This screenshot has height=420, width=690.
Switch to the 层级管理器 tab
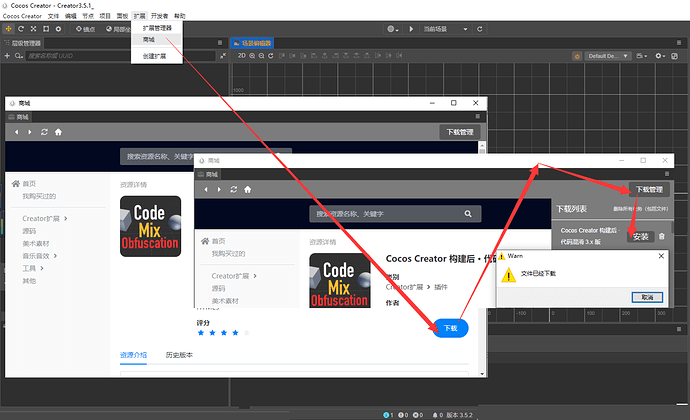click(22, 43)
